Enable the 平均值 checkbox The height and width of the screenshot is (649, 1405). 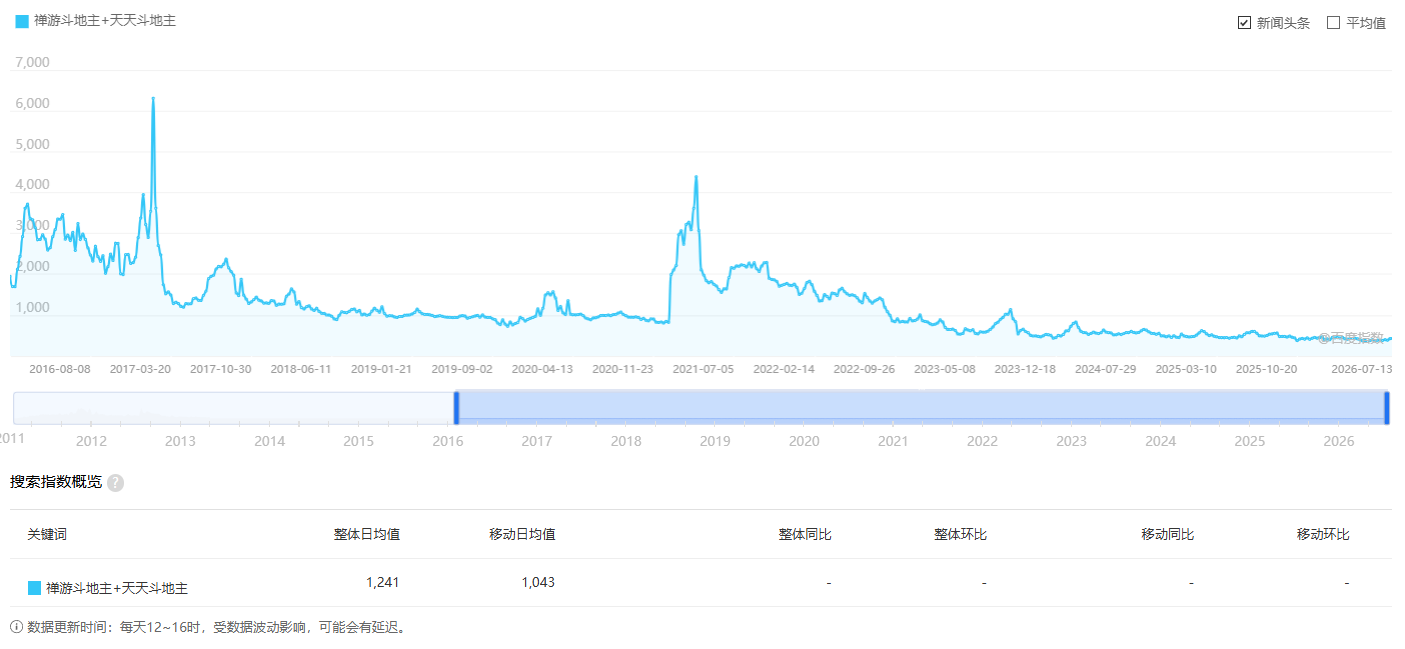point(1333,23)
